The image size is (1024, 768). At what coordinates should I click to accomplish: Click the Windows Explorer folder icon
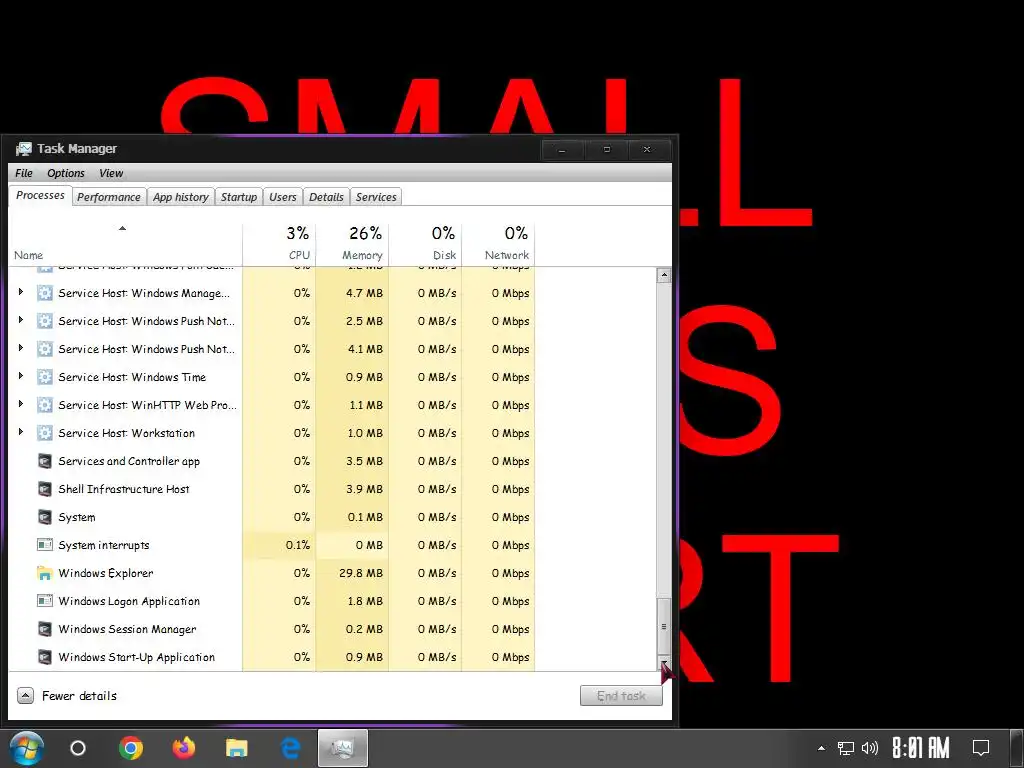[44, 573]
